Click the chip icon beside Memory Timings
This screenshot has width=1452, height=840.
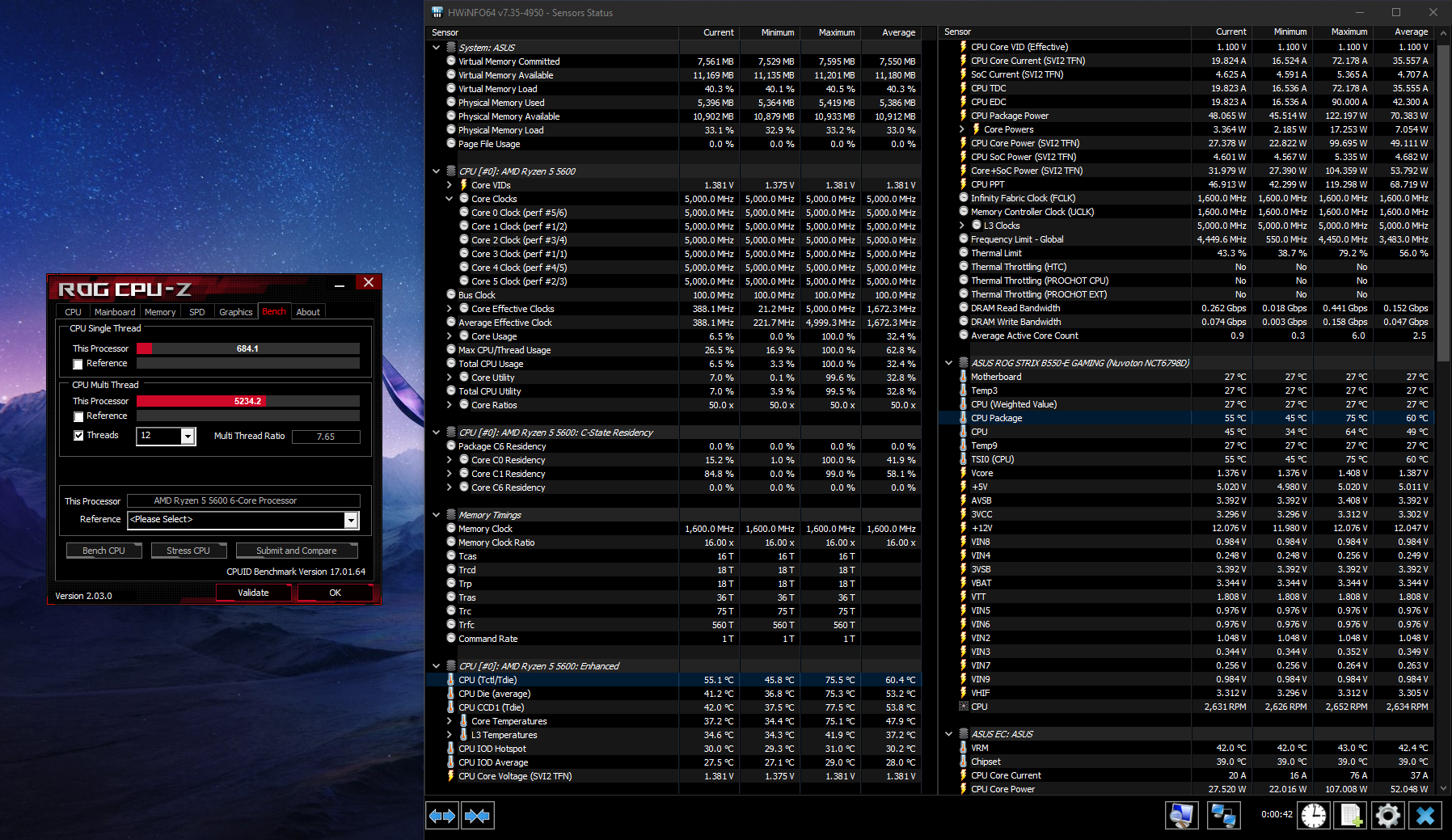[451, 515]
